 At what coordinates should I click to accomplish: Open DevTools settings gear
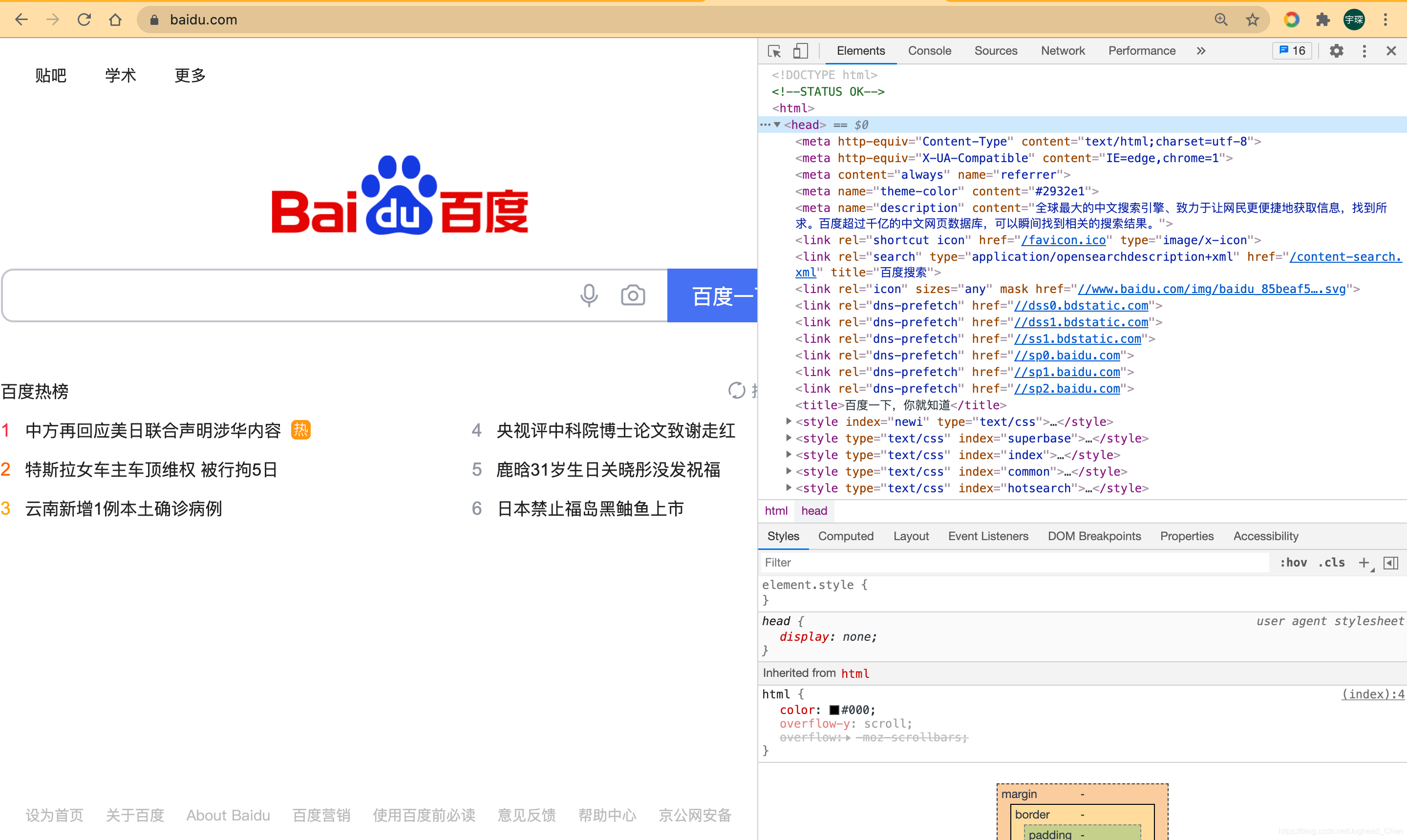click(x=1336, y=51)
